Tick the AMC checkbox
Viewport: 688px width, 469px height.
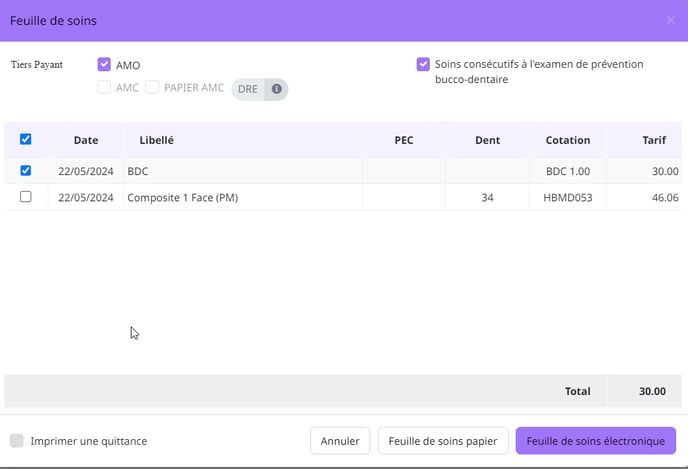104,87
